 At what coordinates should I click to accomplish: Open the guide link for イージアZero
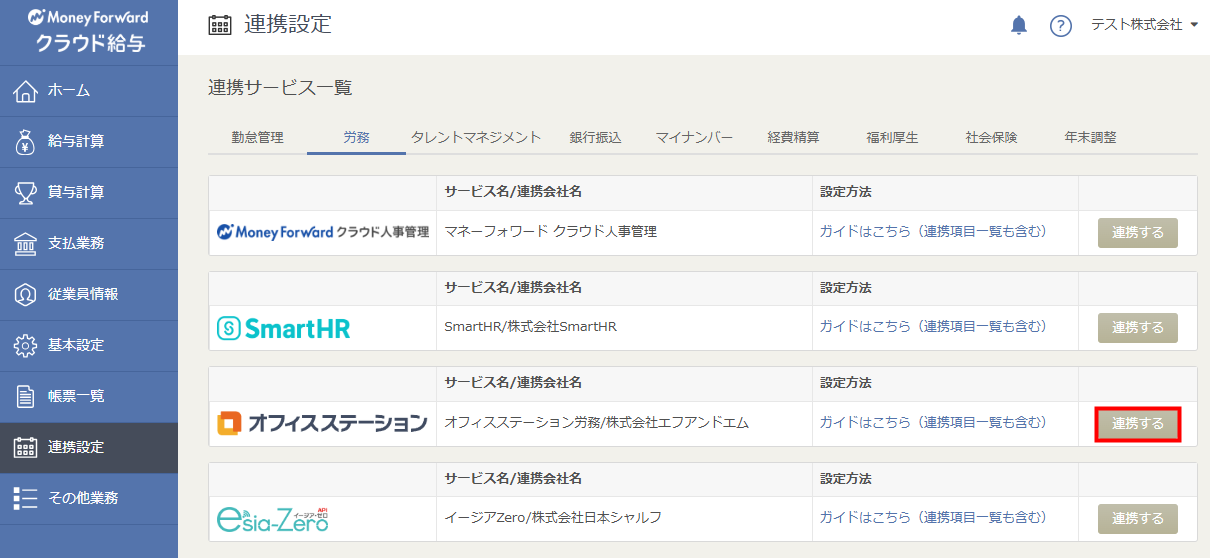pos(932,518)
